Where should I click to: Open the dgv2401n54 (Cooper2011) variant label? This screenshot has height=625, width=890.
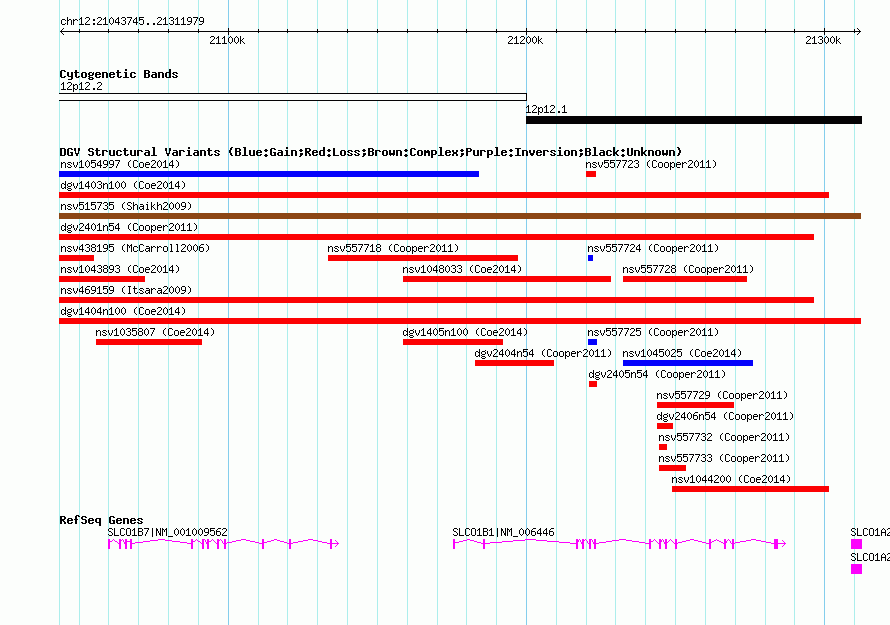click(x=129, y=227)
